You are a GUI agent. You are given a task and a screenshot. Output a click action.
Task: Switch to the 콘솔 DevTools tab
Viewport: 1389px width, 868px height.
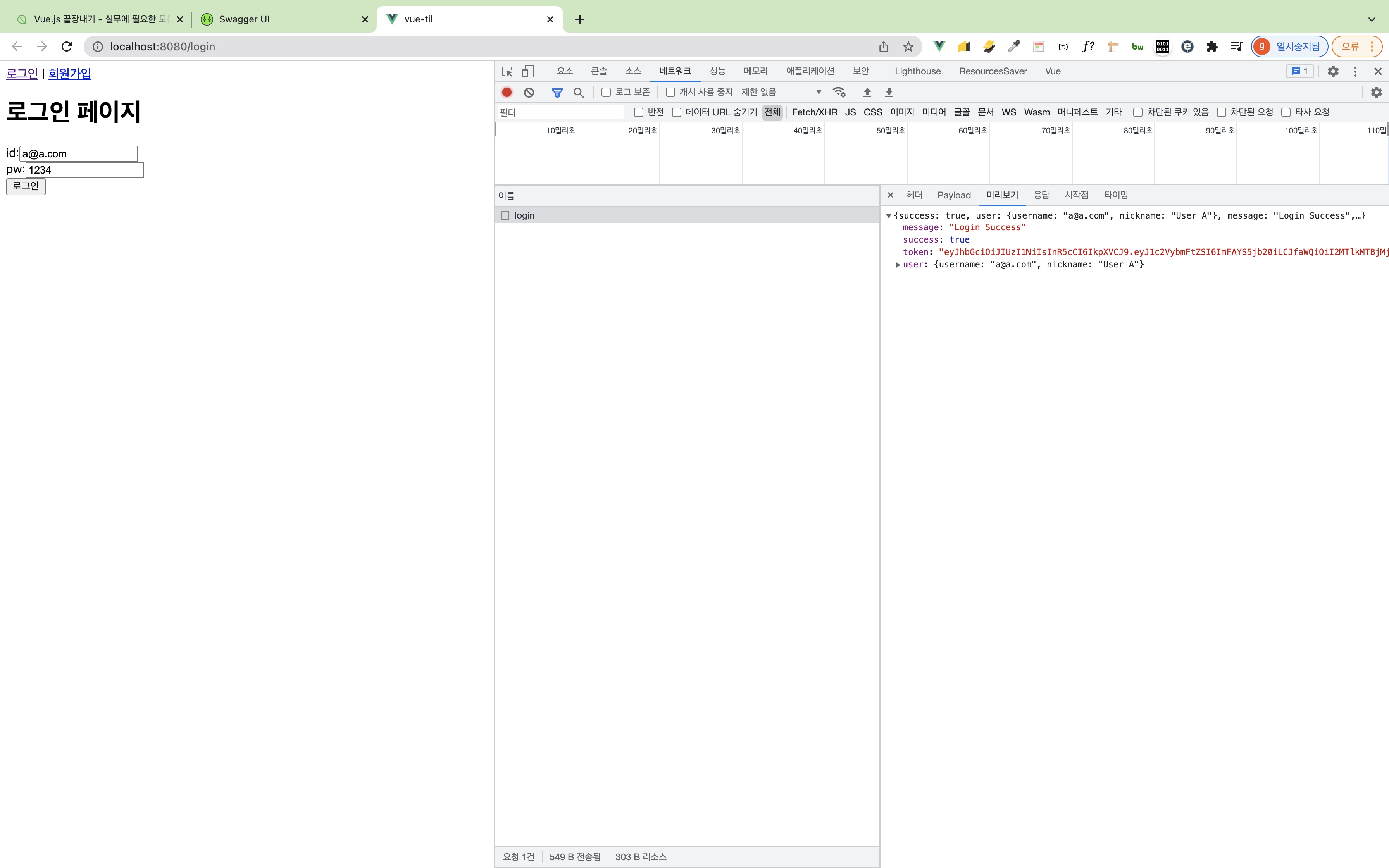coord(599,71)
